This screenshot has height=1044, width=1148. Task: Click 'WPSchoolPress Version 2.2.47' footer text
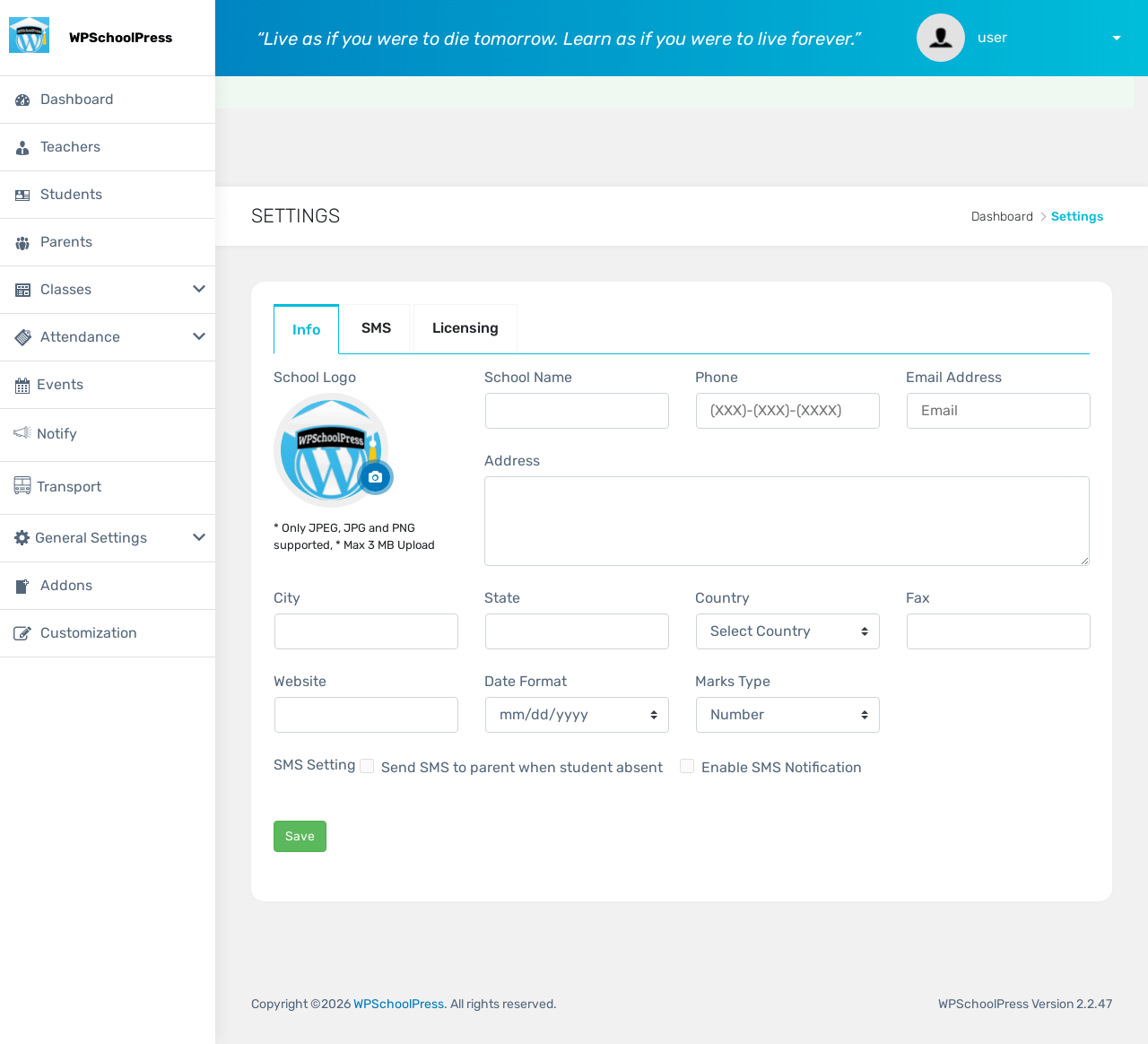coord(1025,1004)
